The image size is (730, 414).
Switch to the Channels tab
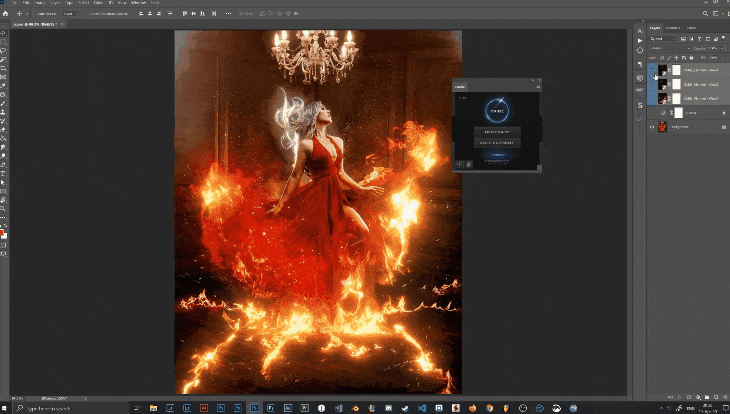673,27
